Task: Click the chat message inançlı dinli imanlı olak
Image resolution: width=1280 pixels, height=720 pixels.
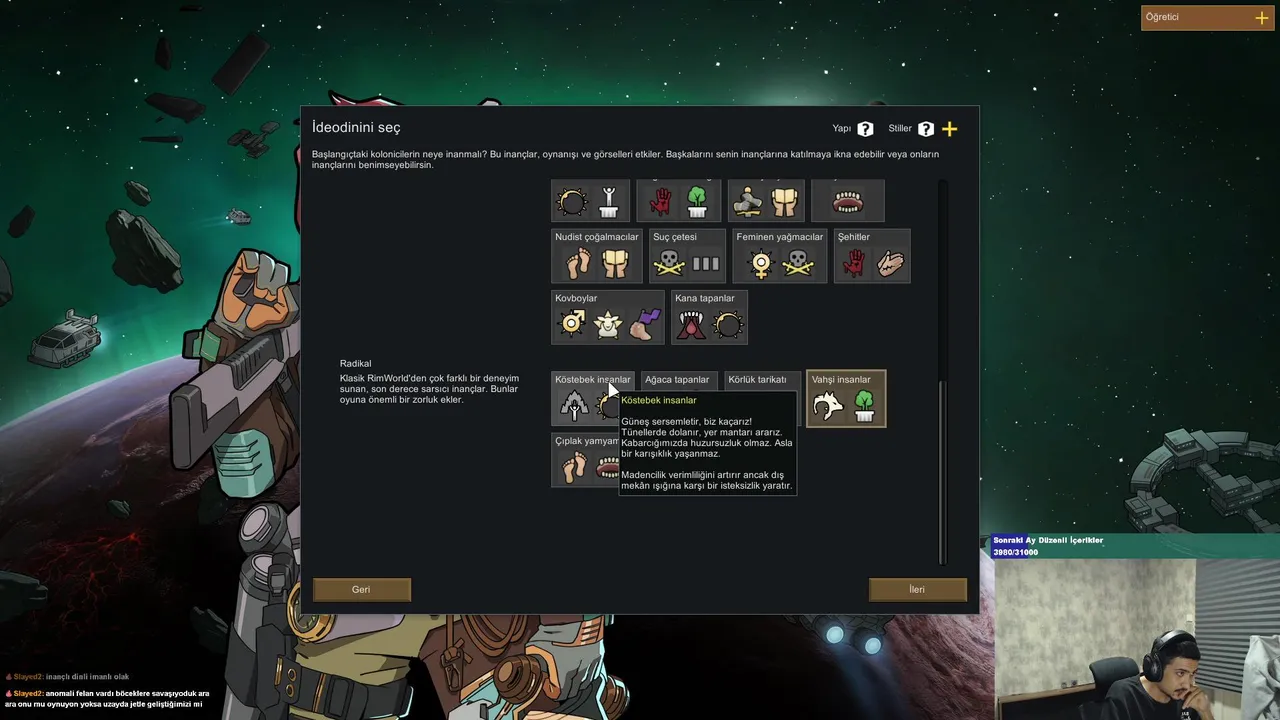Action: point(87,677)
